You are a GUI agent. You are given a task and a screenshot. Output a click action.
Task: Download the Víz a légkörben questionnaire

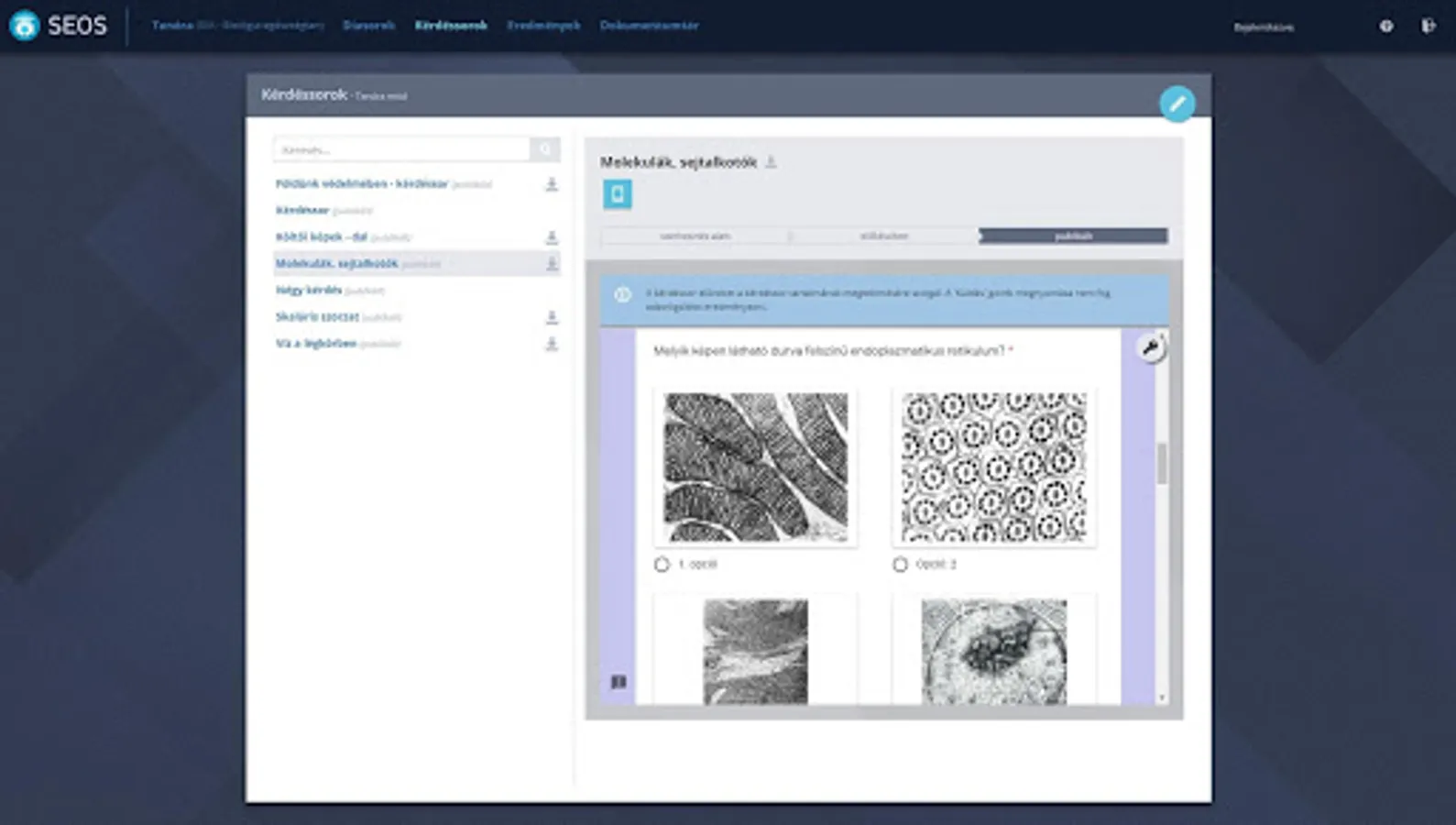pos(552,344)
